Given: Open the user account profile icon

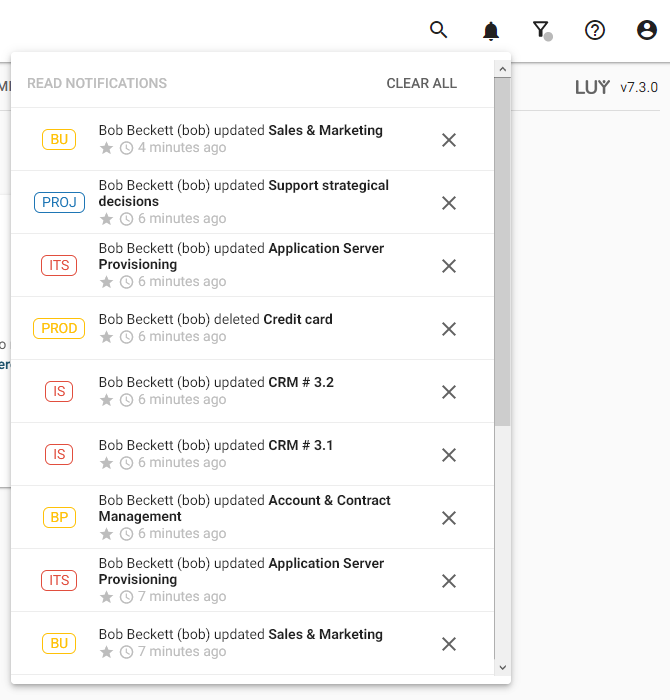Looking at the screenshot, I should 647,30.
